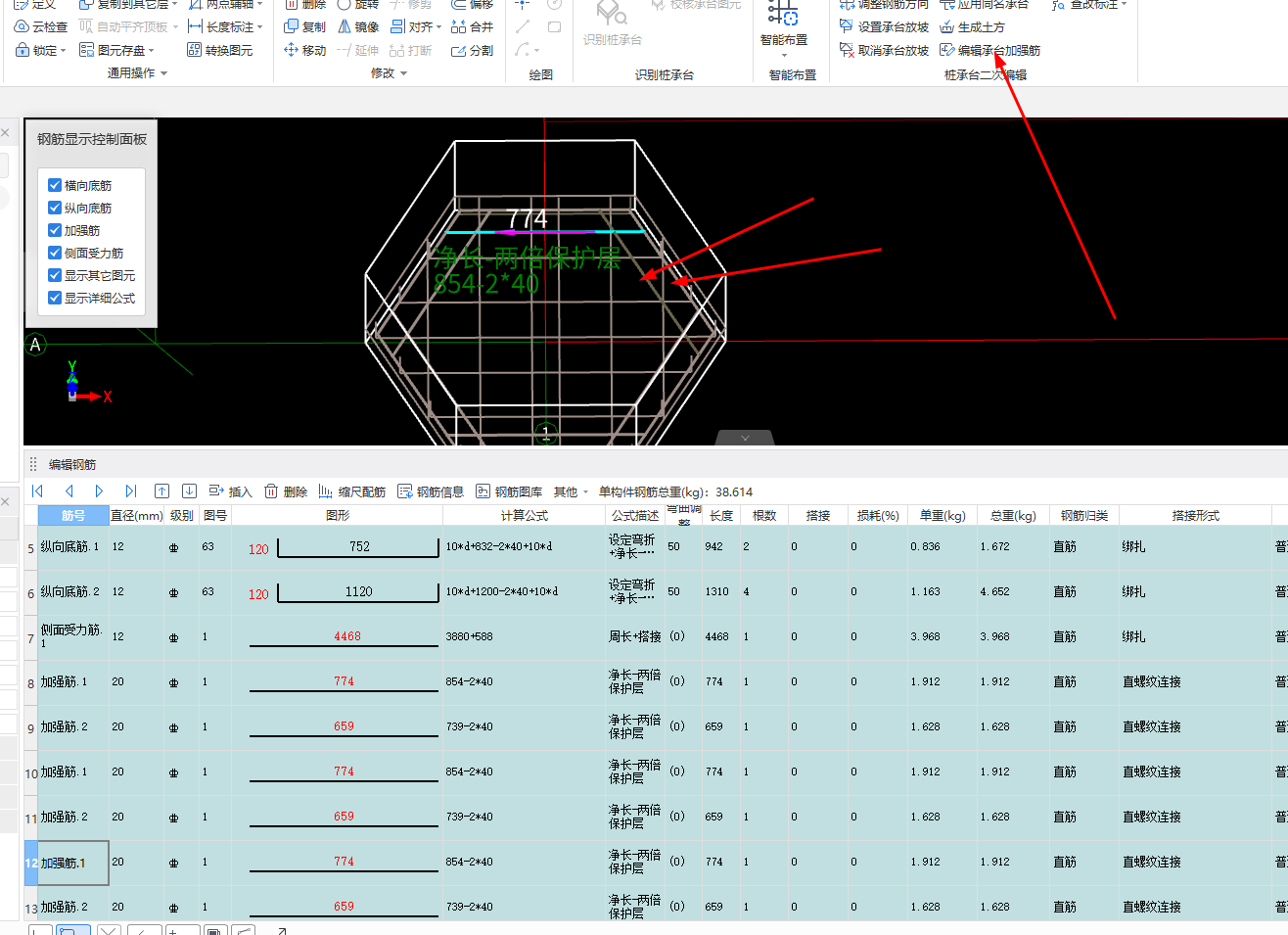Click the 筋号 column header
The height and width of the screenshot is (935, 1288).
(73, 515)
